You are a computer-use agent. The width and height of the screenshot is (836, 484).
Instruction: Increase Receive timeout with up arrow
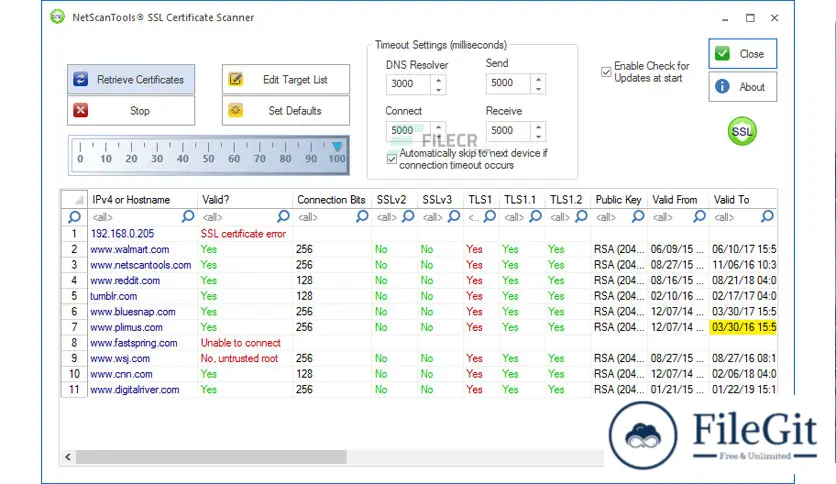coord(538,127)
